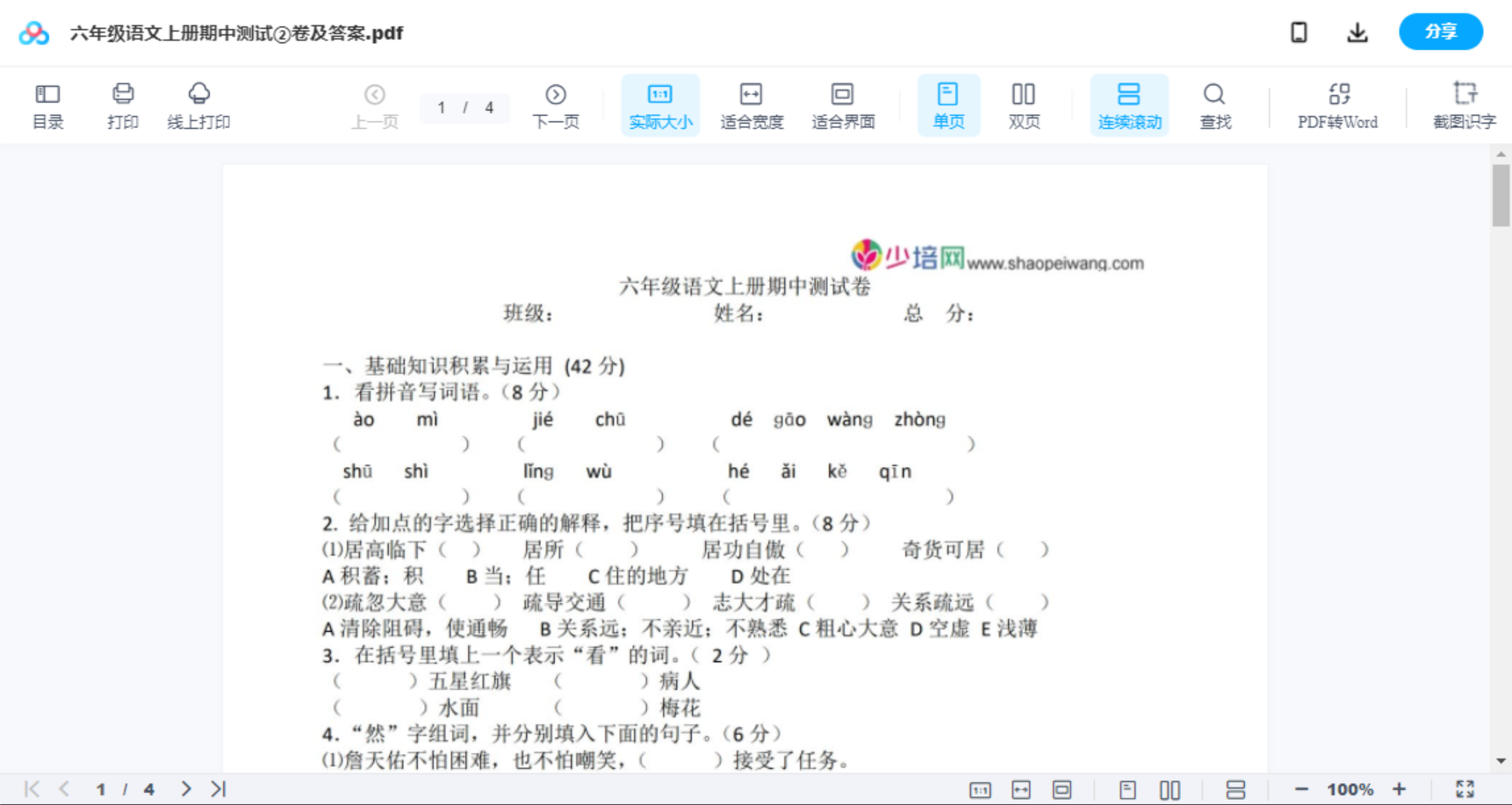Download the PDF file
The height and width of the screenshot is (805, 1512).
[1357, 32]
